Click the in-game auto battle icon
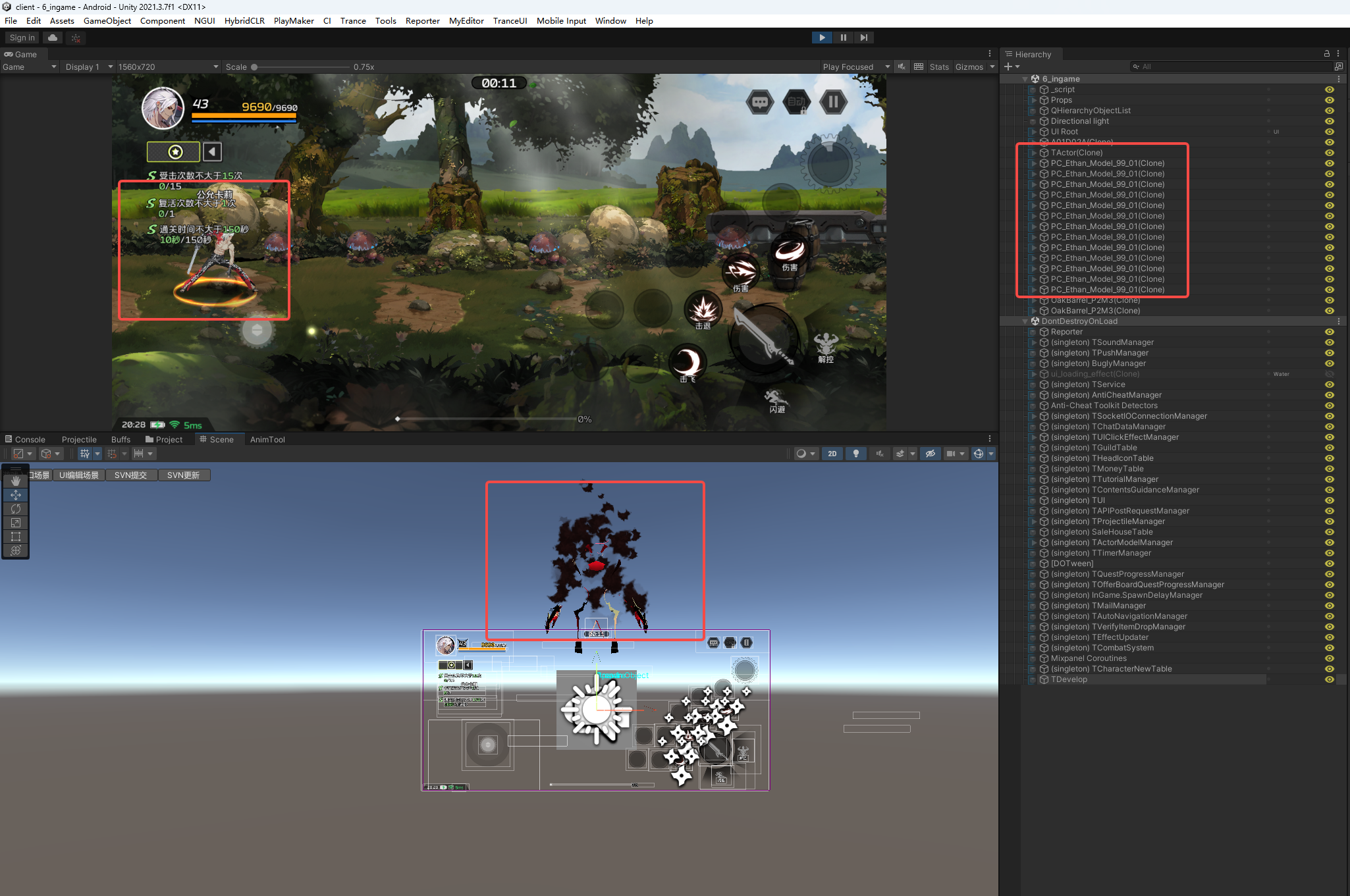The width and height of the screenshot is (1350, 896). pyautogui.click(x=797, y=102)
